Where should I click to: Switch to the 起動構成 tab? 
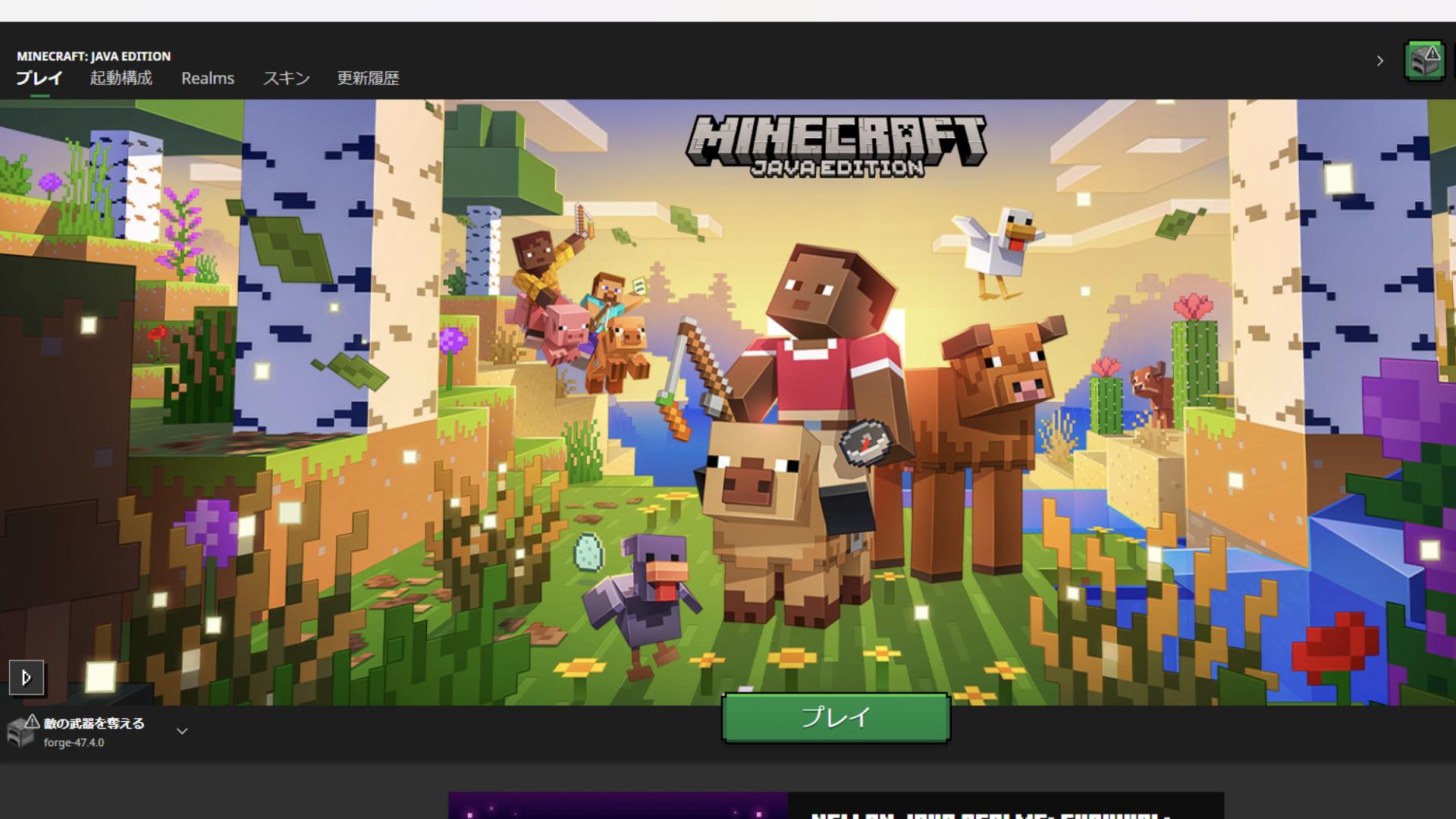coord(121,78)
